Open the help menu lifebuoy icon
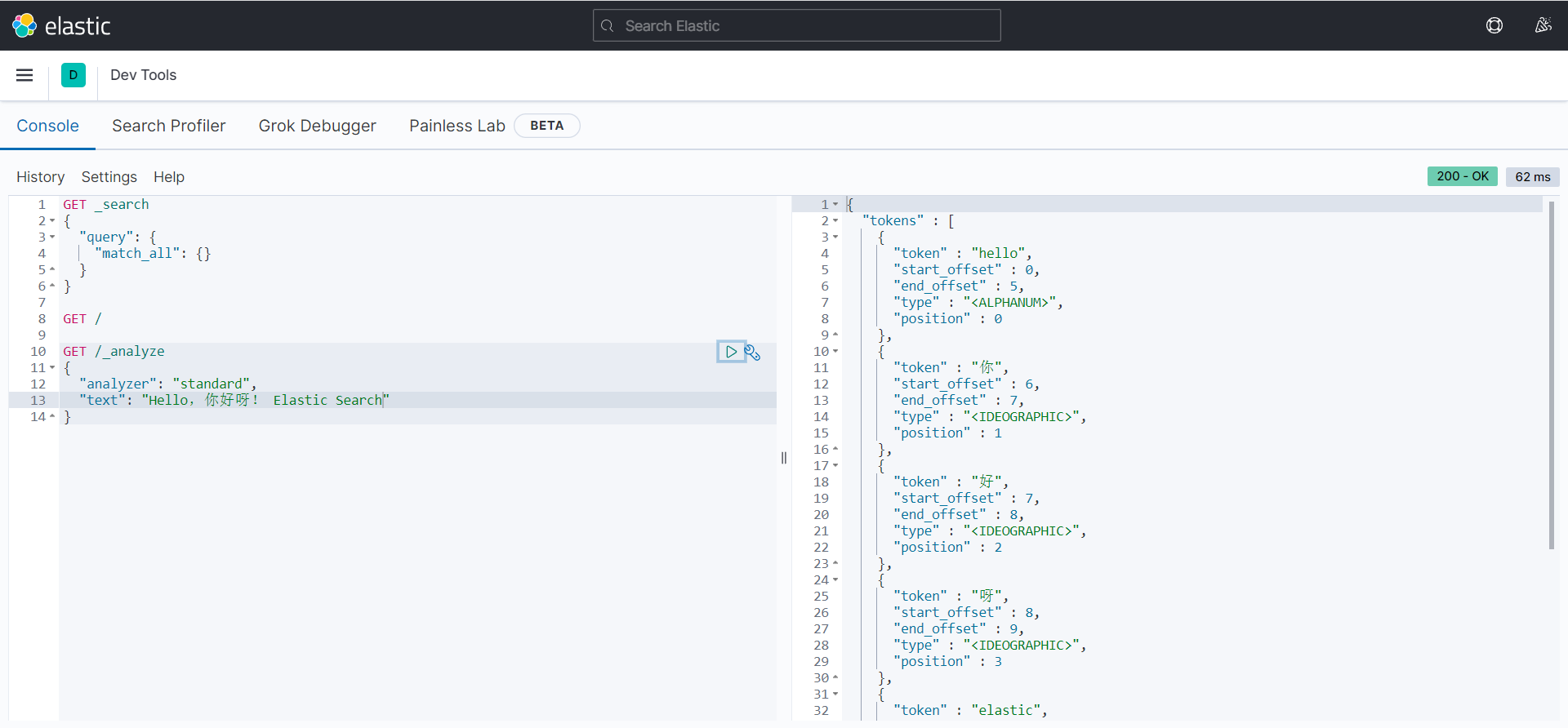The height and width of the screenshot is (728, 1568). coord(1494,25)
